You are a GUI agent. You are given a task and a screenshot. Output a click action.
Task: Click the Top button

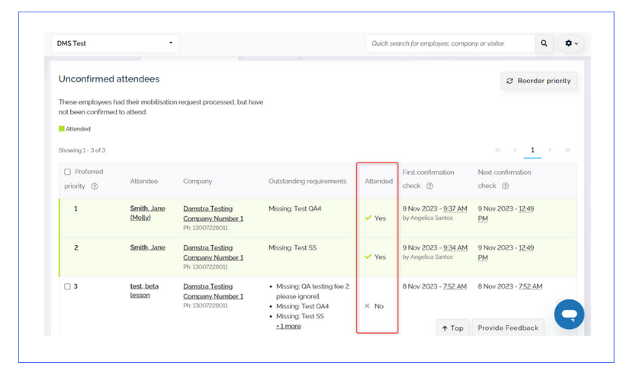(453, 328)
